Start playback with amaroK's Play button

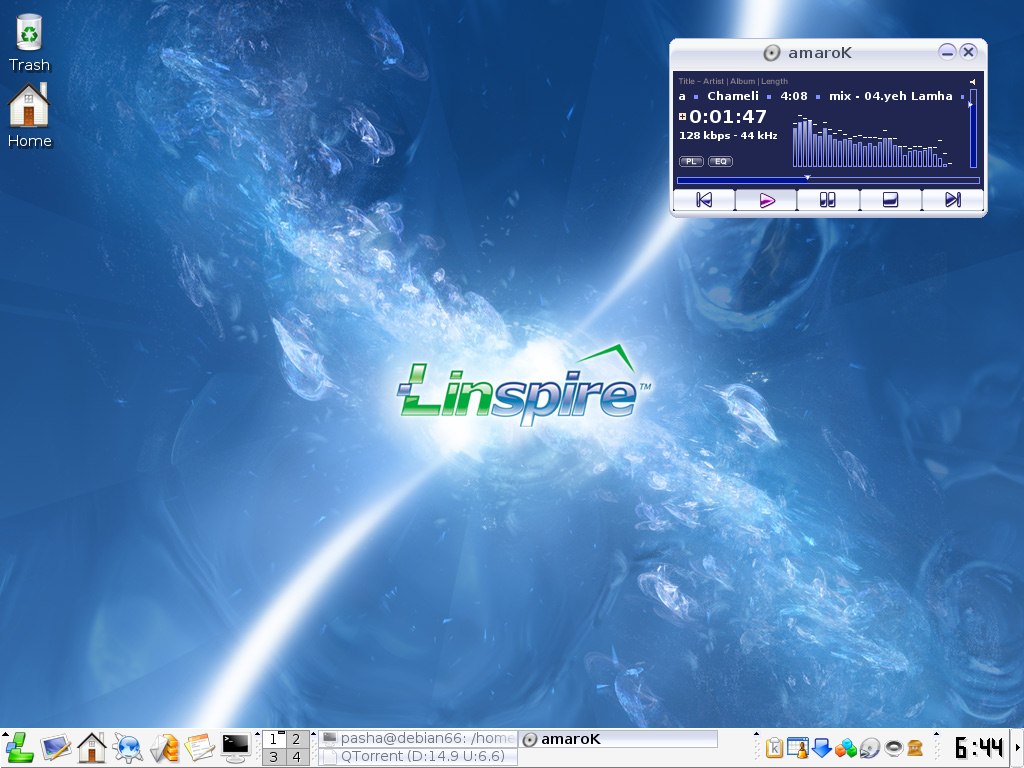click(766, 200)
